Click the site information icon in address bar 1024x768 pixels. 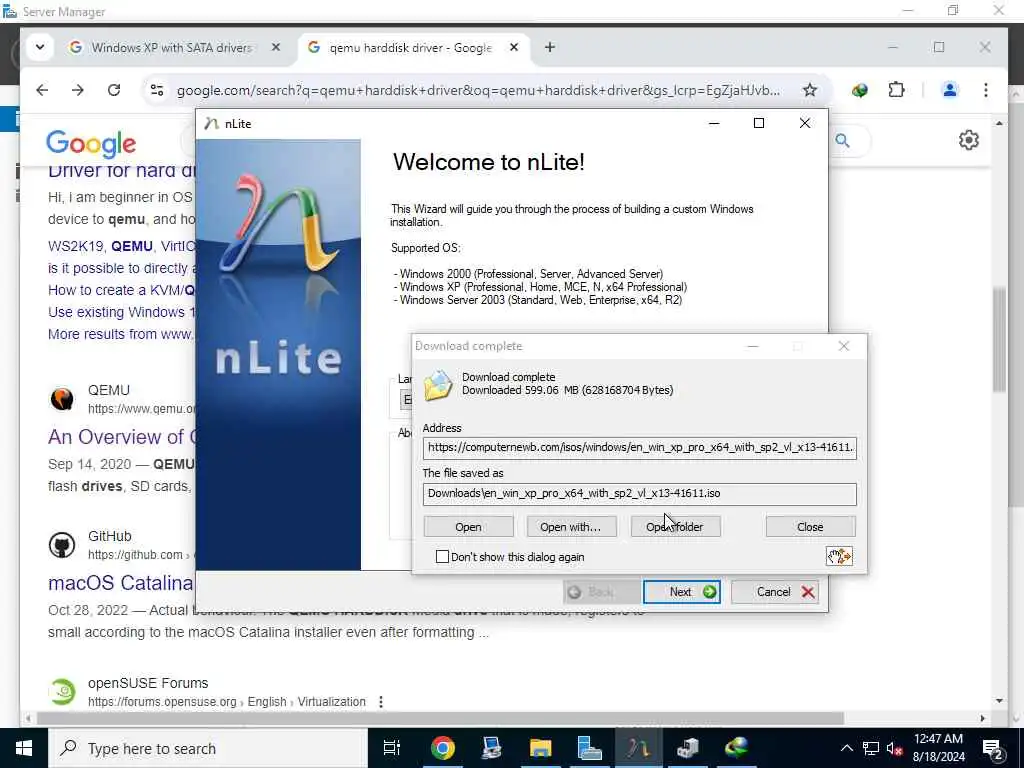pyautogui.click(x=157, y=90)
